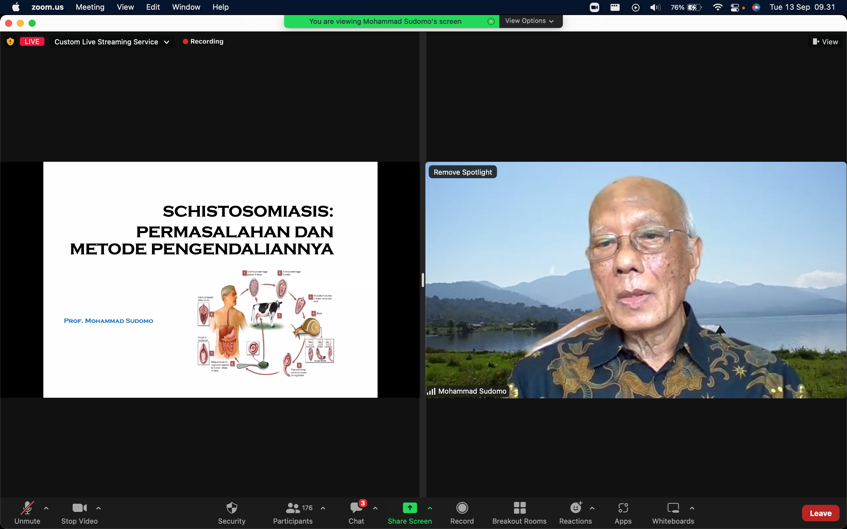This screenshot has width=847, height=529.
Task: Click the Share Screen icon
Action: click(x=409, y=509)
